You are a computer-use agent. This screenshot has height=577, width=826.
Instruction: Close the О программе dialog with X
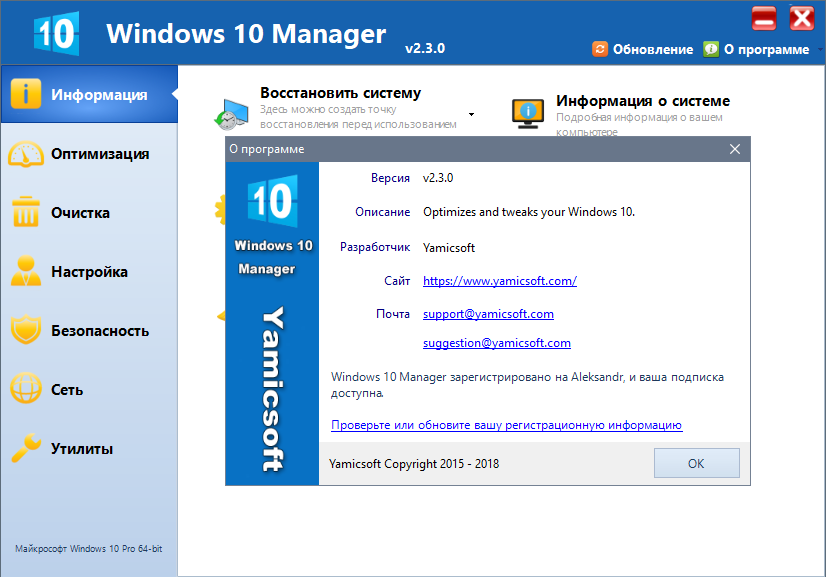coord(735,149)
